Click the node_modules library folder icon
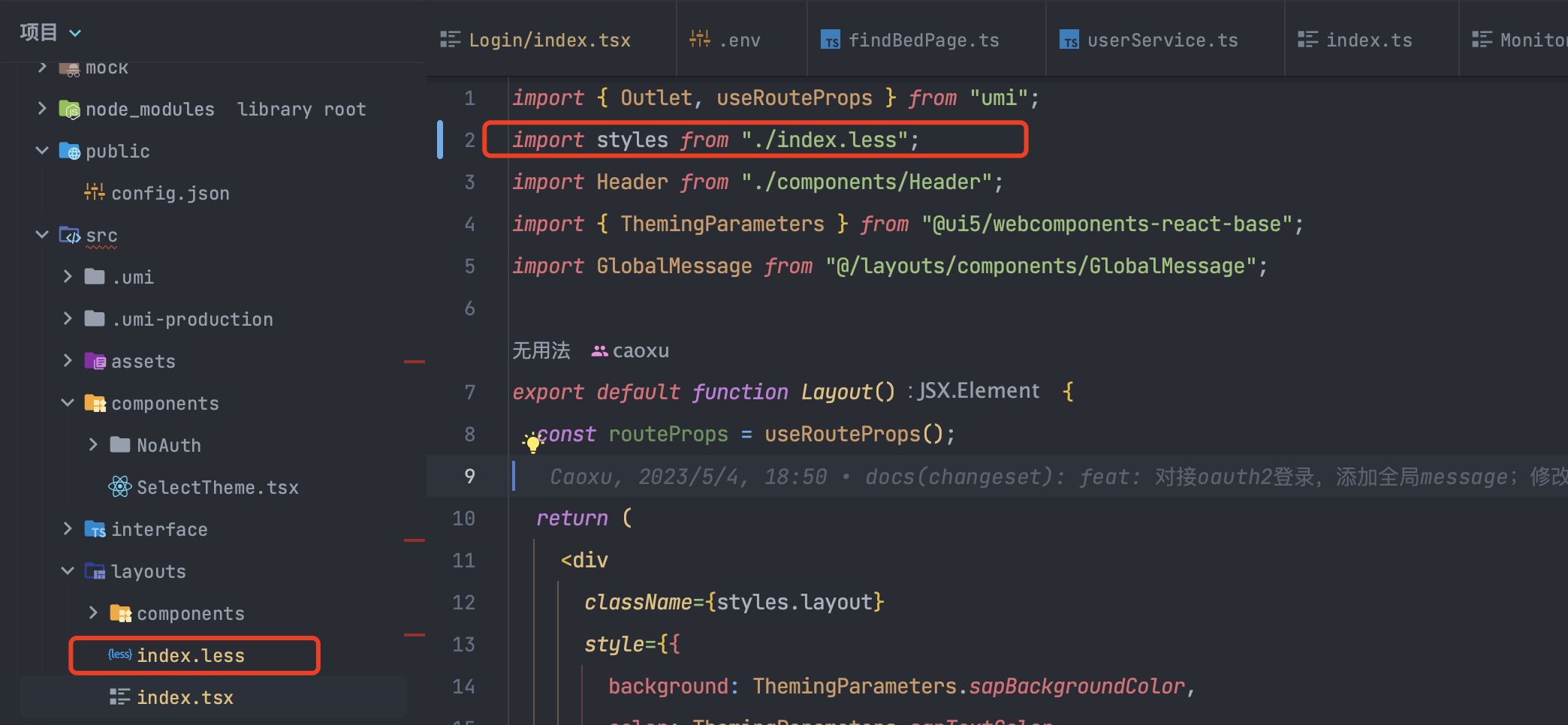This screenshot has width=1568, height=725. [71, 109]
